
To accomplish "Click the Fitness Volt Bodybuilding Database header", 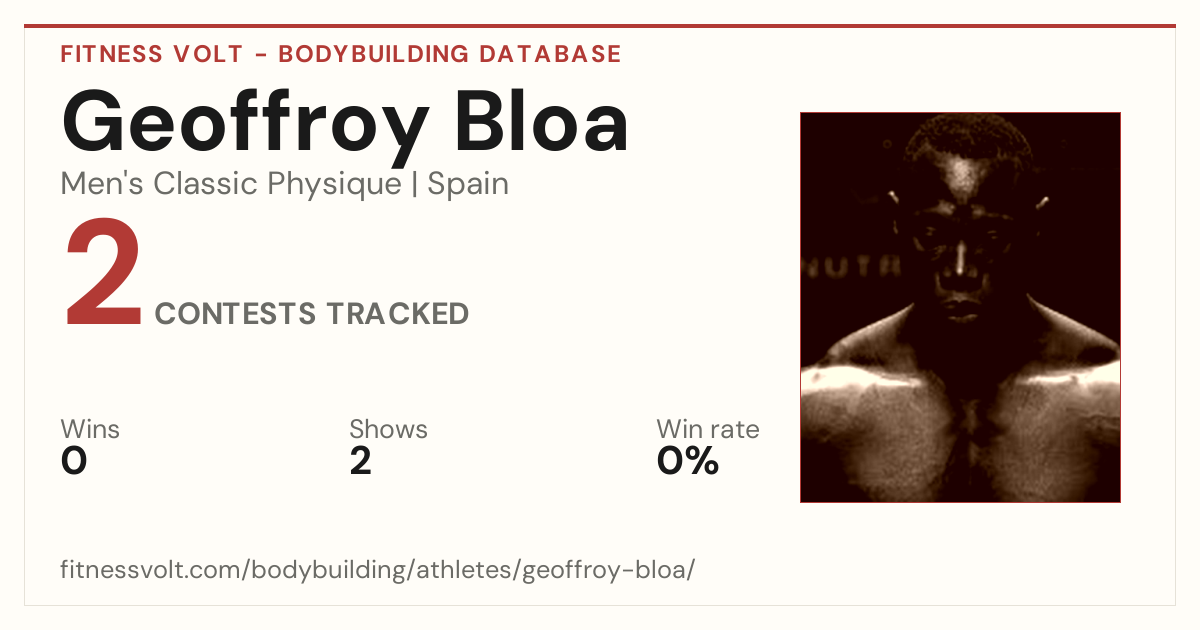I will 341,54.
